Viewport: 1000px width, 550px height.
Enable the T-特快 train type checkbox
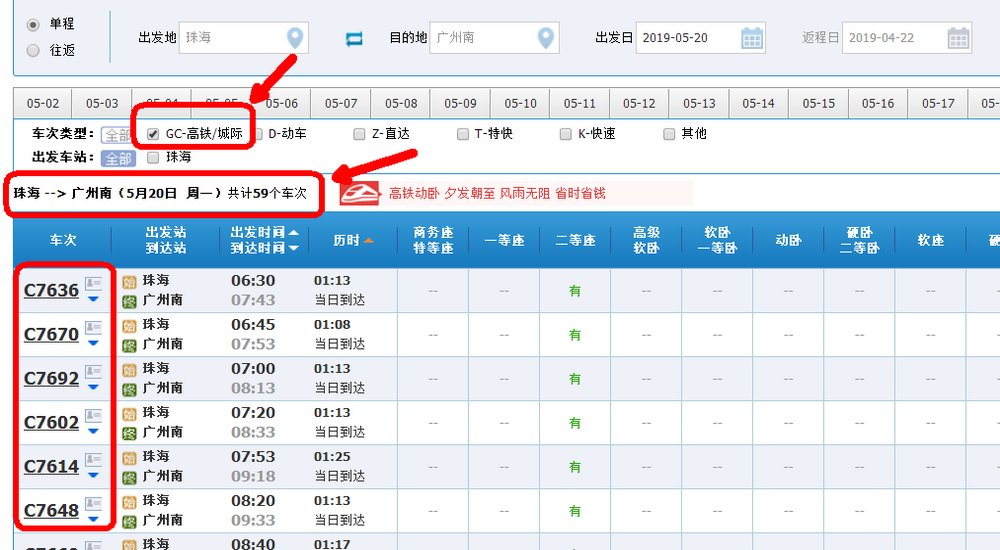coord(463,134)
